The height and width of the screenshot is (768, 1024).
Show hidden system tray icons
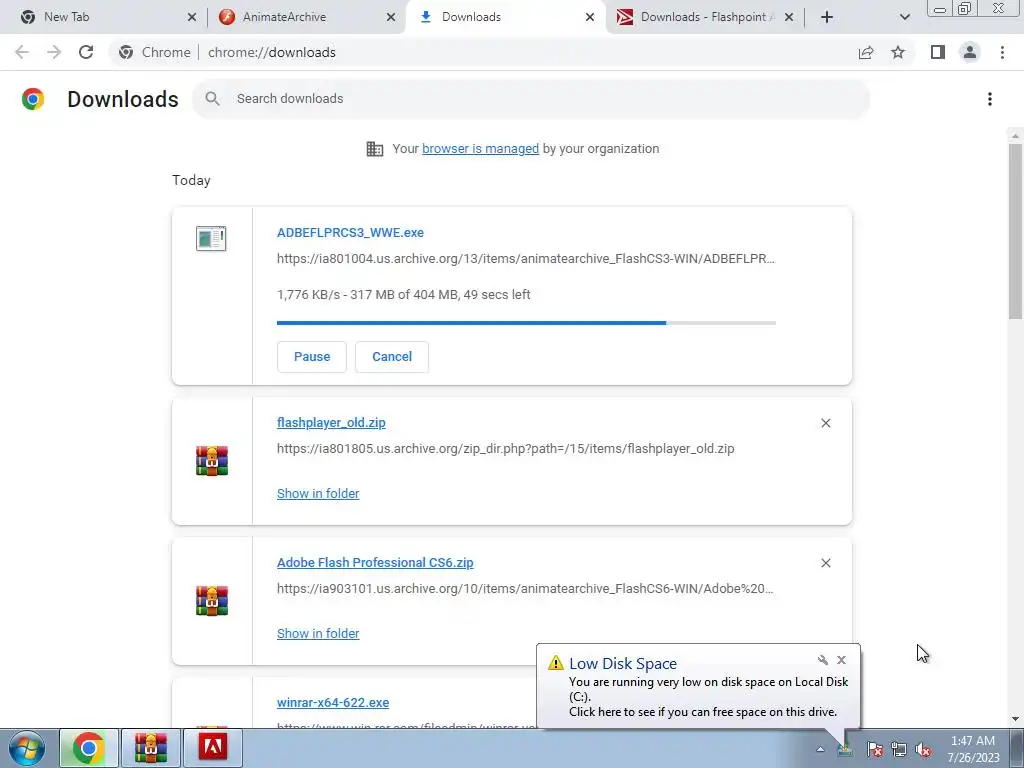[x=820, y=750]
